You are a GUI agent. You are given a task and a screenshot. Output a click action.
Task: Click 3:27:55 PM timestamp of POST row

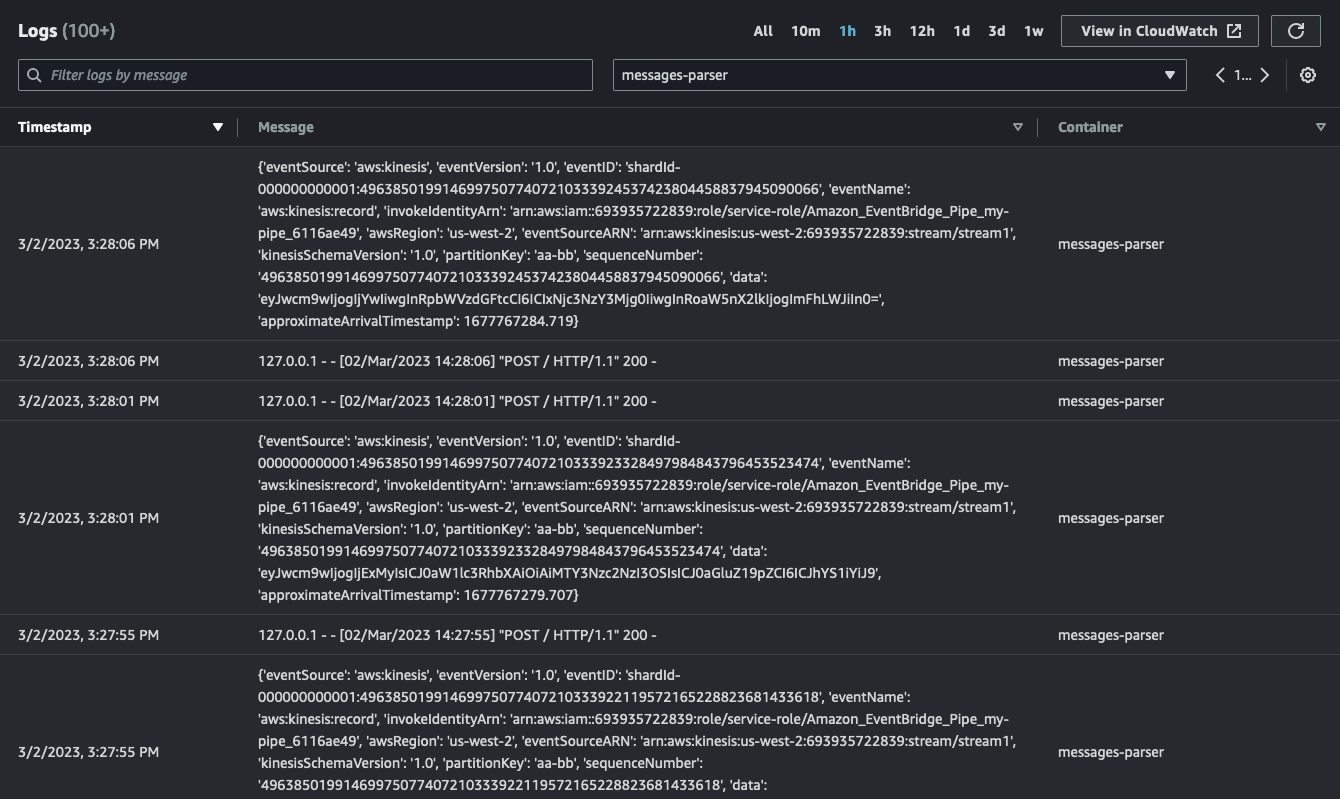[88, 635]
